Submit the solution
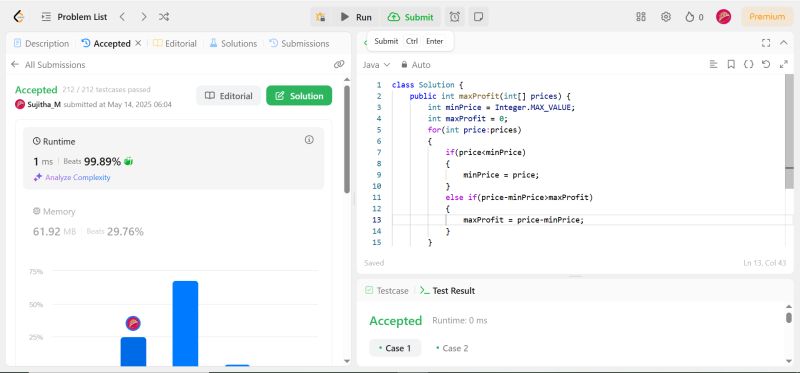The image size is (800, 373). point(411,17)
